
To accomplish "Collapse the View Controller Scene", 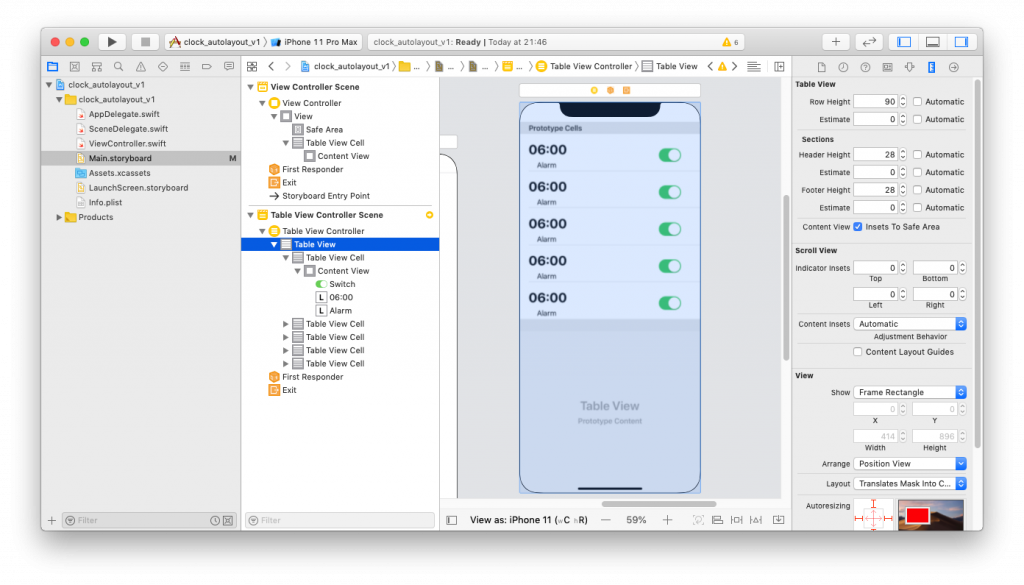I will pyautogui.click(x=251, y=87).
